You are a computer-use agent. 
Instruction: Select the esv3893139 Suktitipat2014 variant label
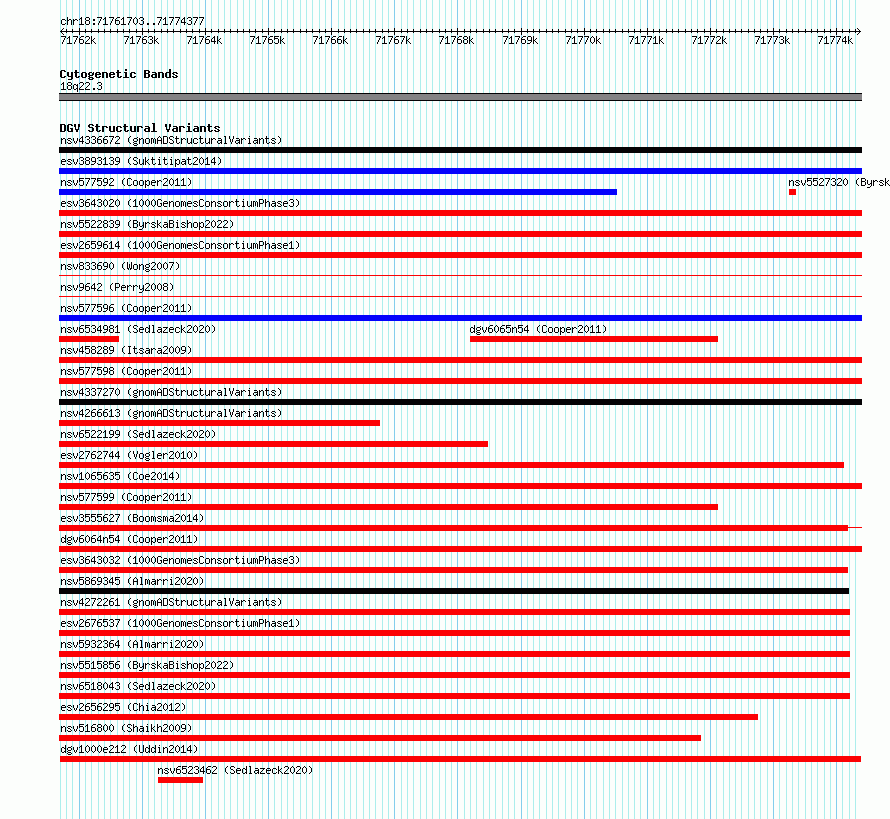coord(141,161)
